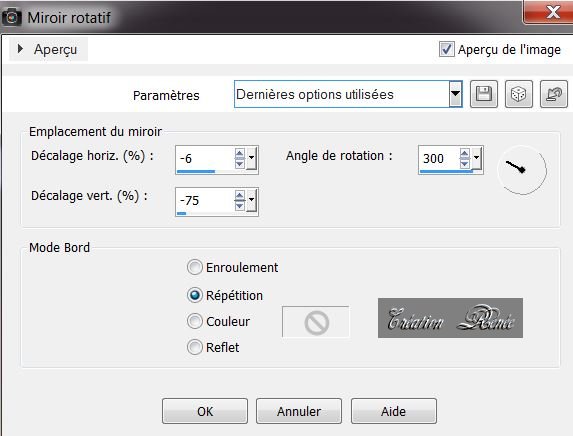Click the randomize parameters dice icon
The height and width of the screenshot is (436, 573).
(x=519, y=94)
